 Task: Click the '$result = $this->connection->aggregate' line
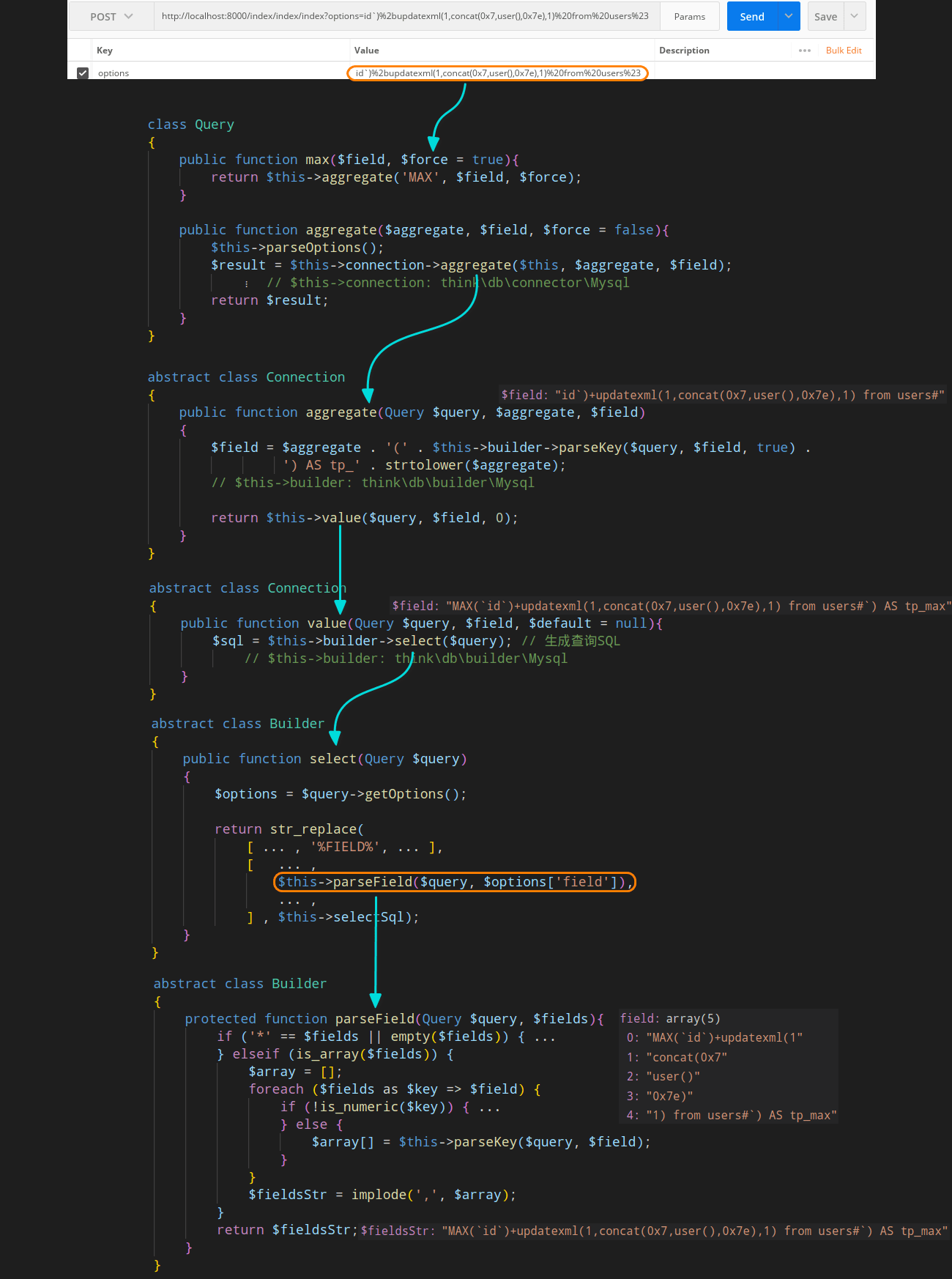471,265
